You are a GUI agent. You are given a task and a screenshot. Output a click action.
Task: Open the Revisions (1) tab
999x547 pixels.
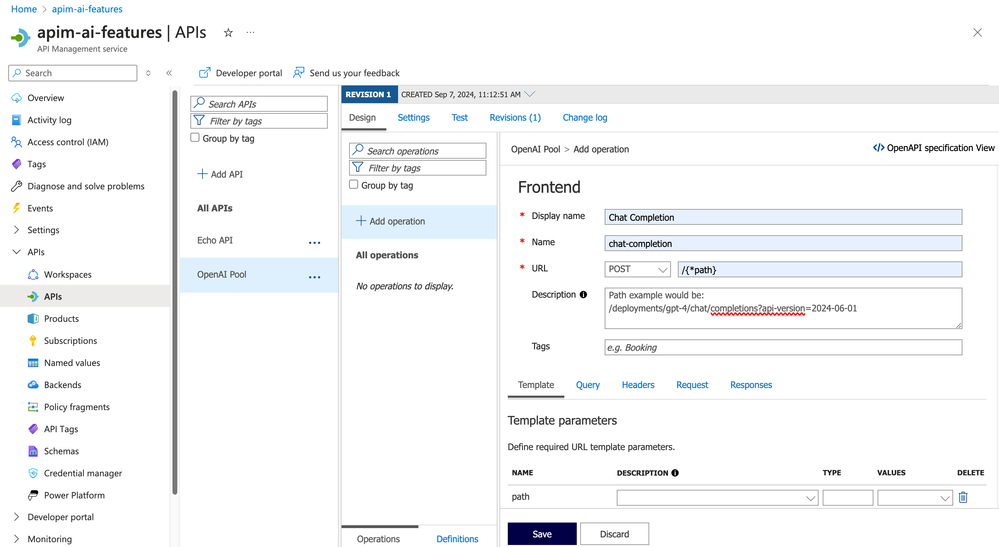pyautogui.click(x=515, y=118)
